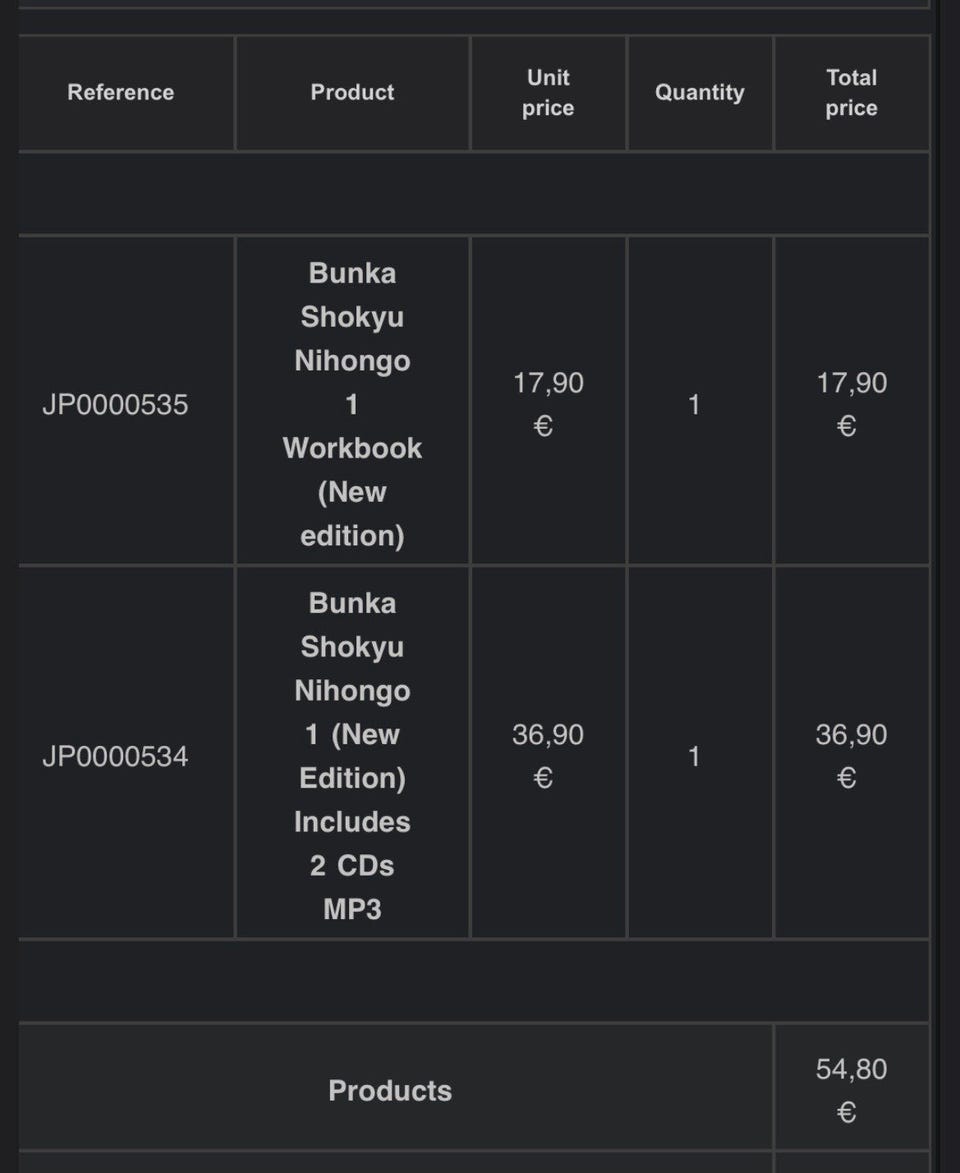960x1173 pixels.
Task: Select reference code JP0000535
Action: (115, 405)
